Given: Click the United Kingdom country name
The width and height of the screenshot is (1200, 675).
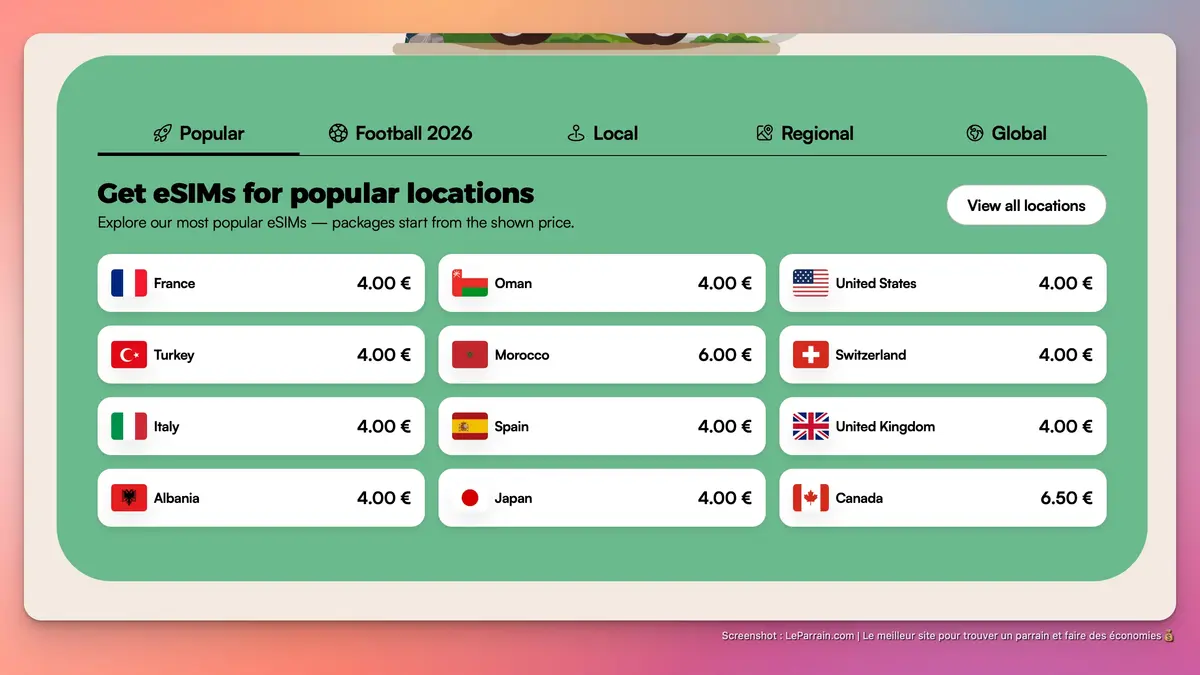Looking at the screenshot, I should point(885,426).
